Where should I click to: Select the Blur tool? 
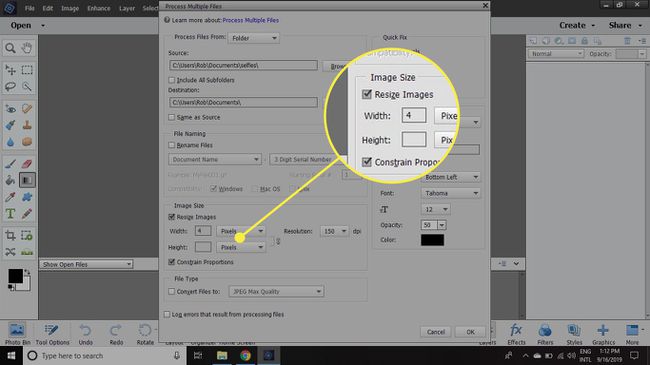coord(10,142)
